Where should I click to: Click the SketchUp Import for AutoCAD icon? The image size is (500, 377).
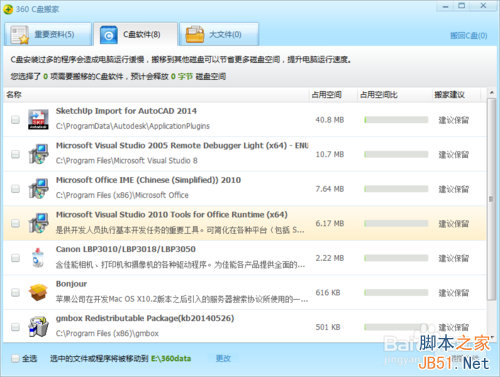point(38,119)
